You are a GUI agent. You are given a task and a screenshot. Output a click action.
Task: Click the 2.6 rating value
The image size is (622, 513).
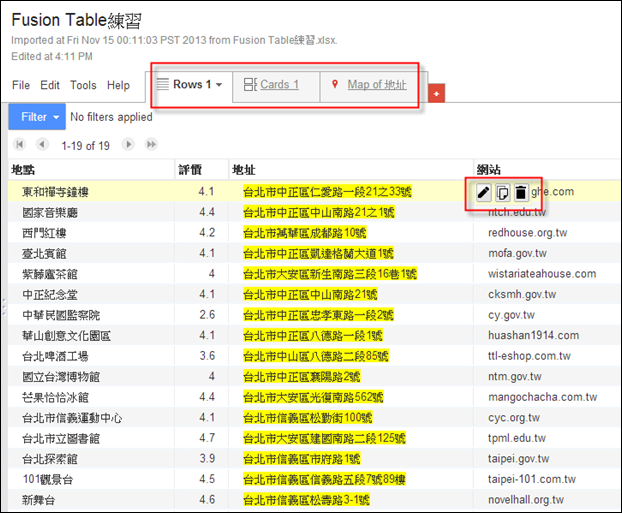[207, 315]
